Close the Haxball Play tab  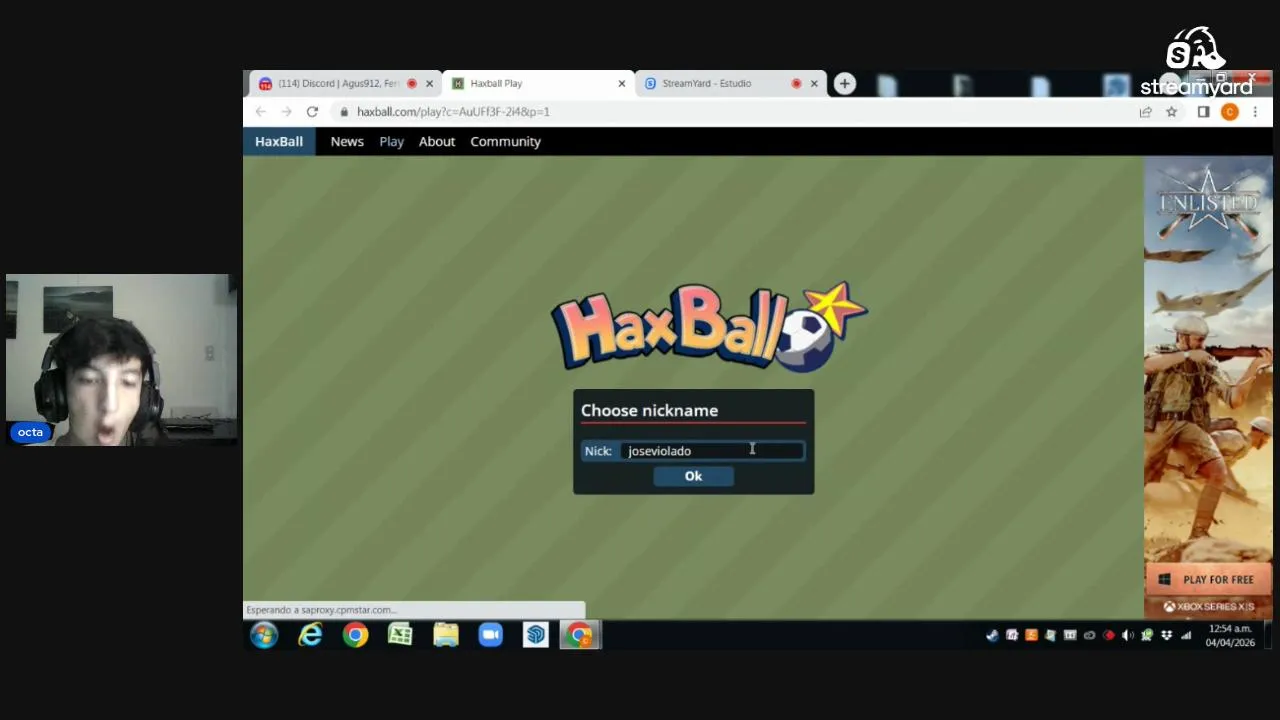[621, 83]
